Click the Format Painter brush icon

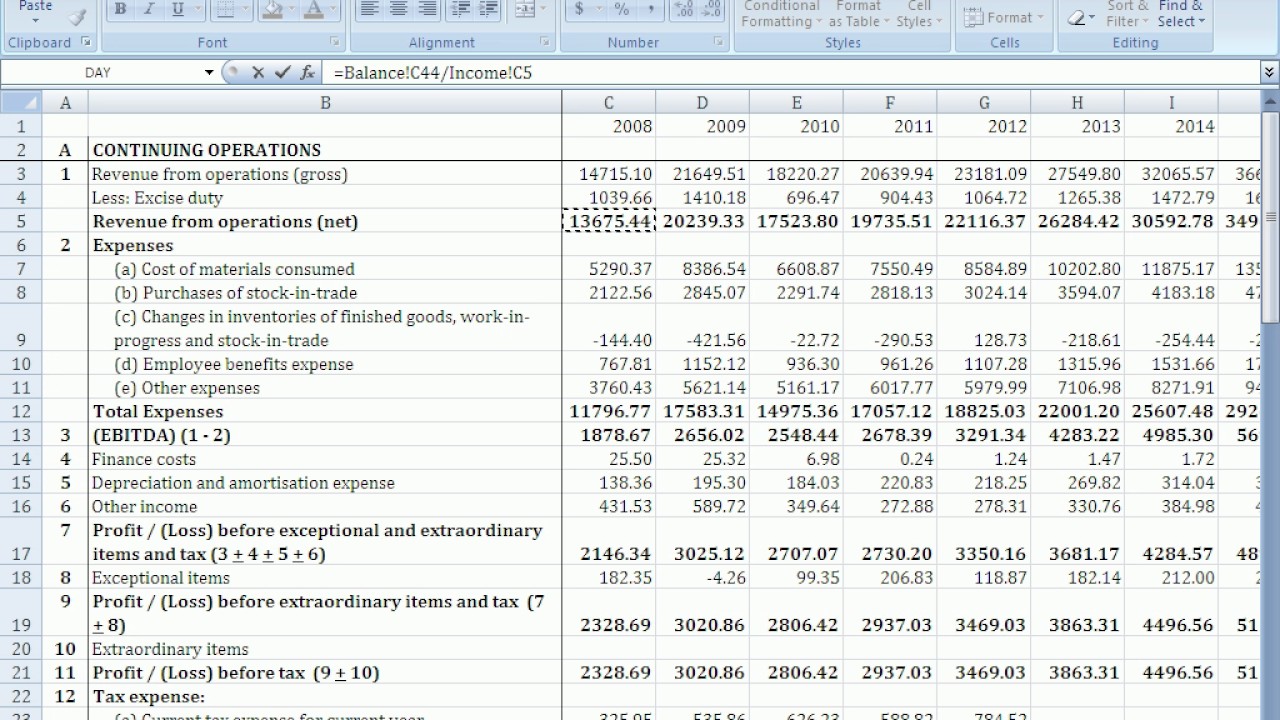point(78,16)
